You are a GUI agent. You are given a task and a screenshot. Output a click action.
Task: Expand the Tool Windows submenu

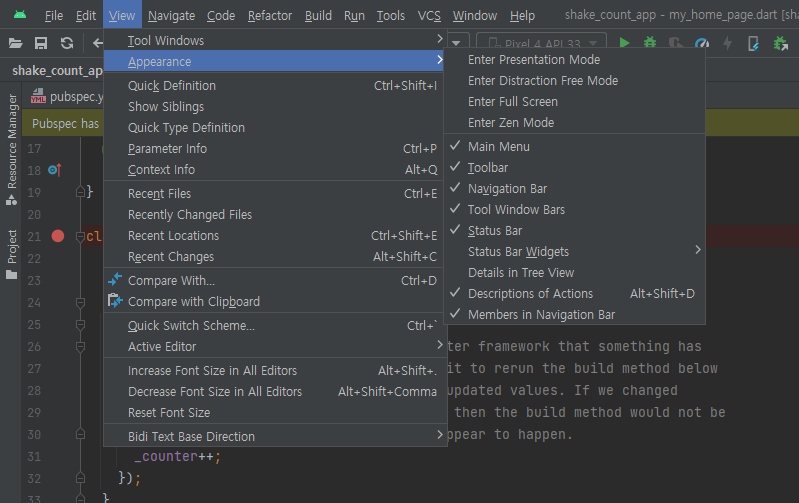[166, 41]
